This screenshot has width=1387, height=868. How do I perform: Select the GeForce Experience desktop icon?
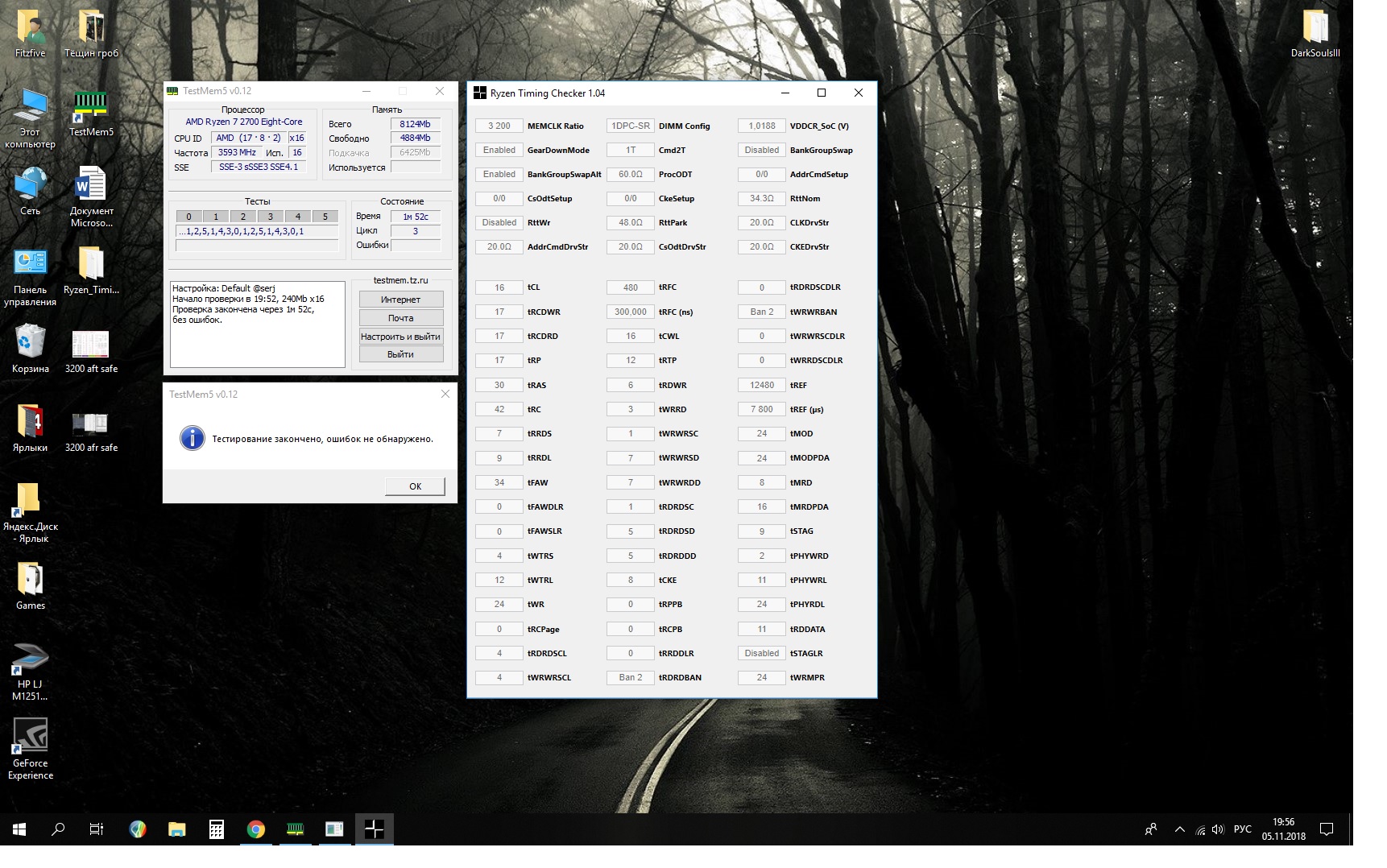coord(30,750)
